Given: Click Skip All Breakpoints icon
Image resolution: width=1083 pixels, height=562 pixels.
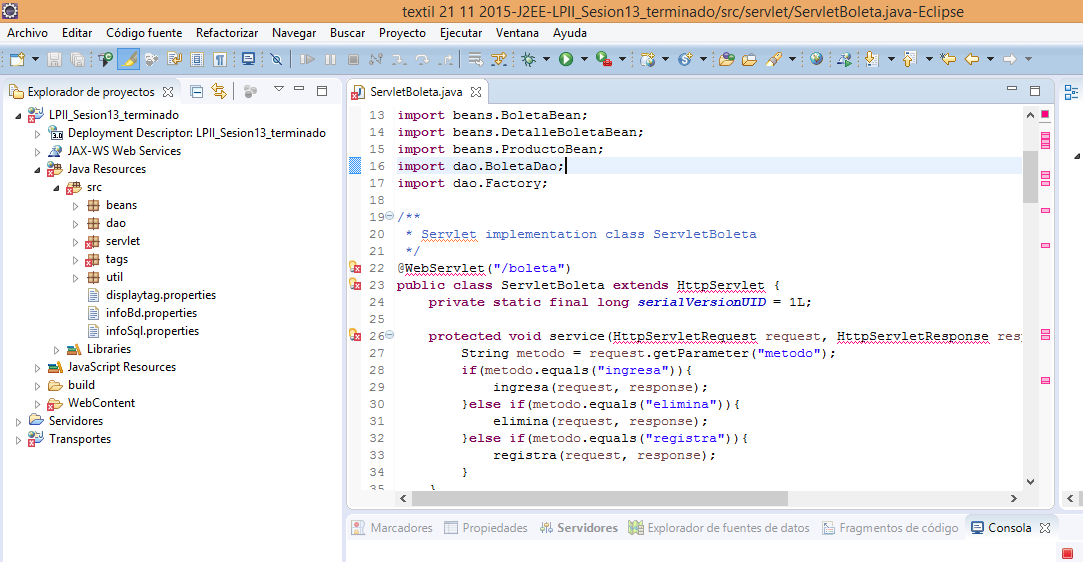Looking at the screenshot, I should [277, 60].
